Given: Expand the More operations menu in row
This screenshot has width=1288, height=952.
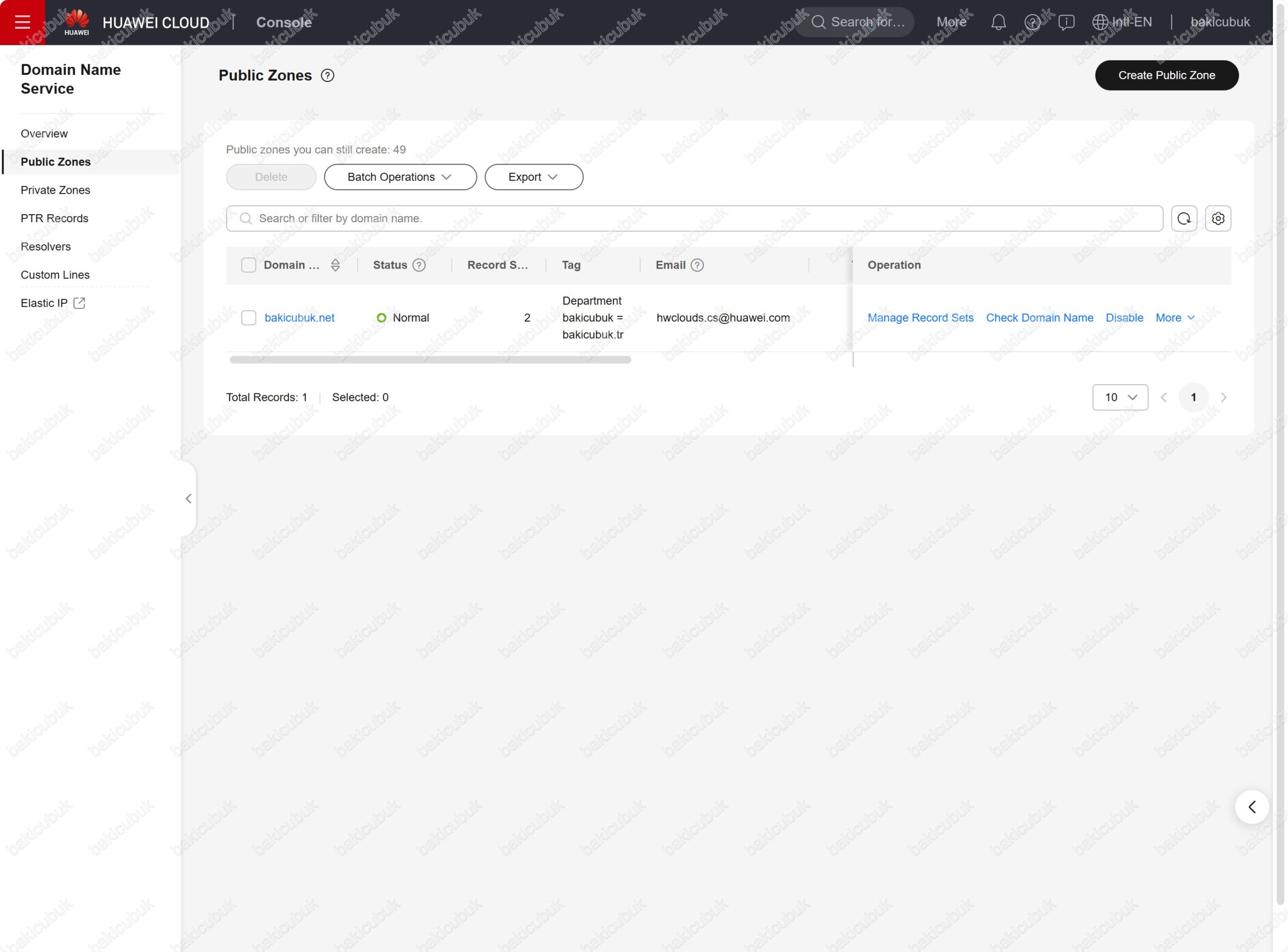Looking at the screenshot, I should [1174, 317].
